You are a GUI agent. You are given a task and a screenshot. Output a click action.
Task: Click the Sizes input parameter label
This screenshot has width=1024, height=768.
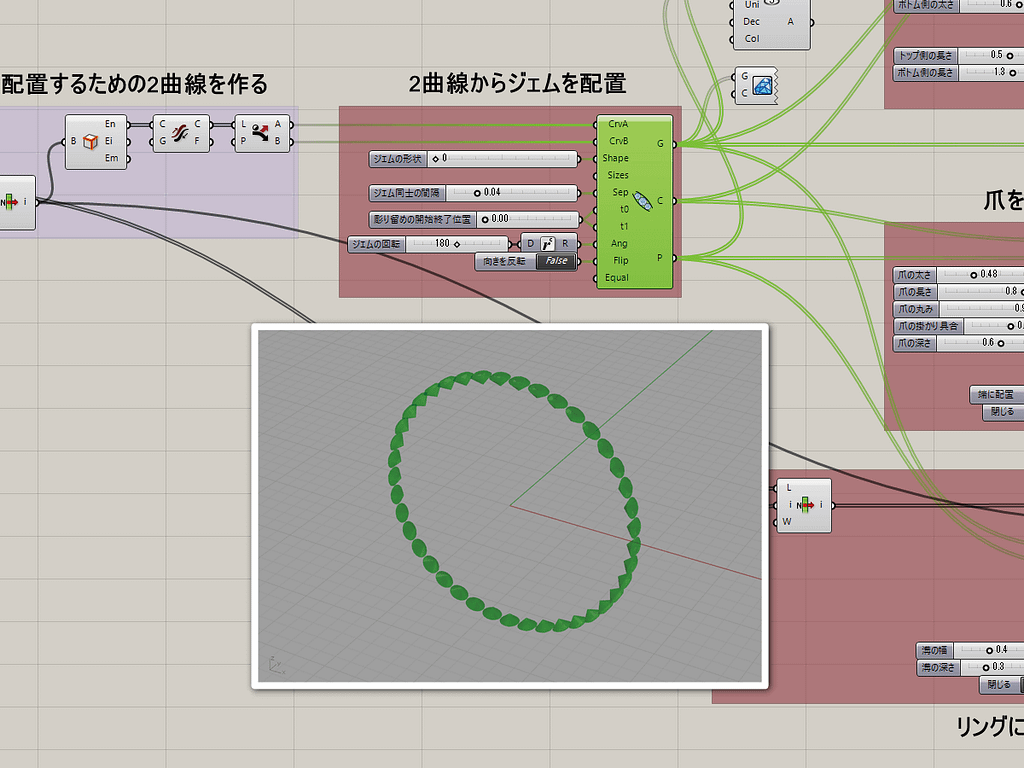coord(617,175)
